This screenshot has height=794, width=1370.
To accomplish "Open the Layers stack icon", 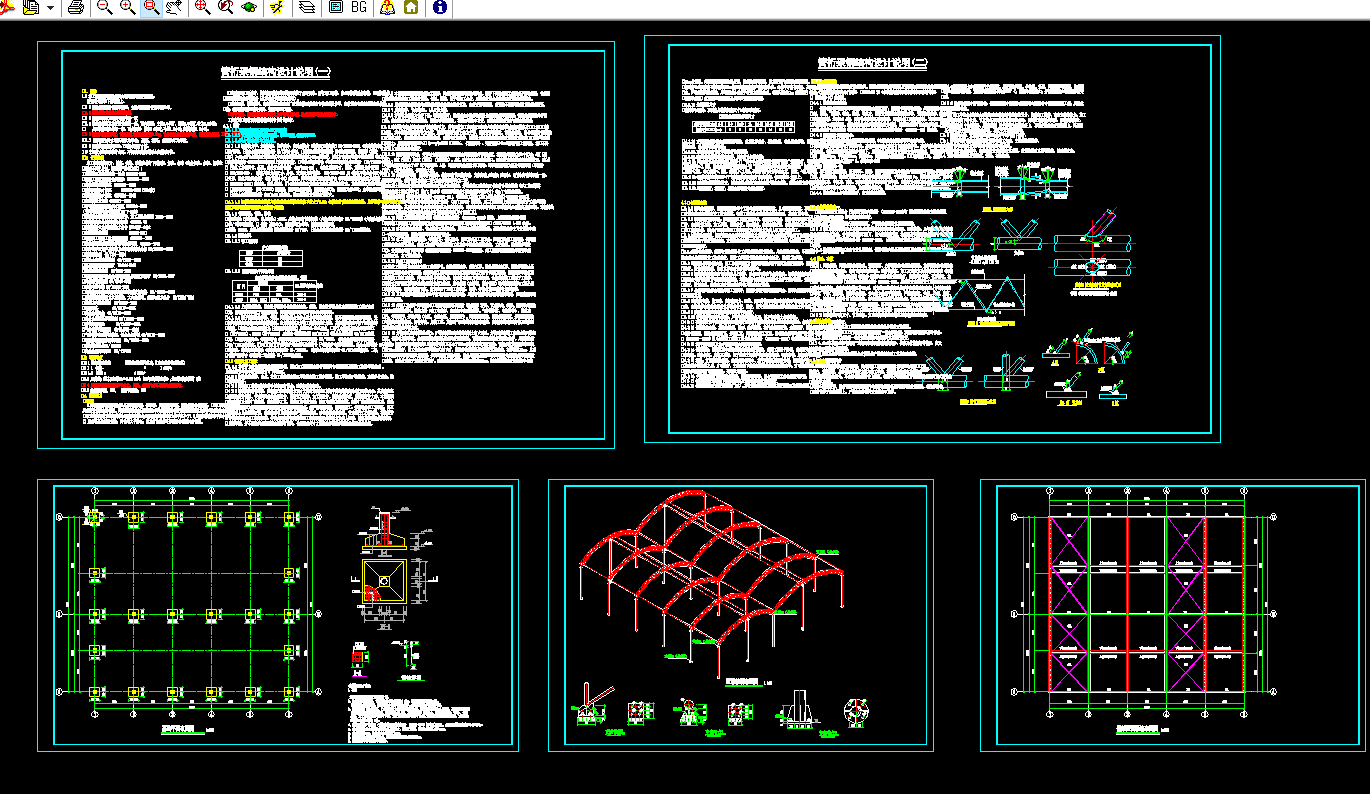I will pos(307,7).
